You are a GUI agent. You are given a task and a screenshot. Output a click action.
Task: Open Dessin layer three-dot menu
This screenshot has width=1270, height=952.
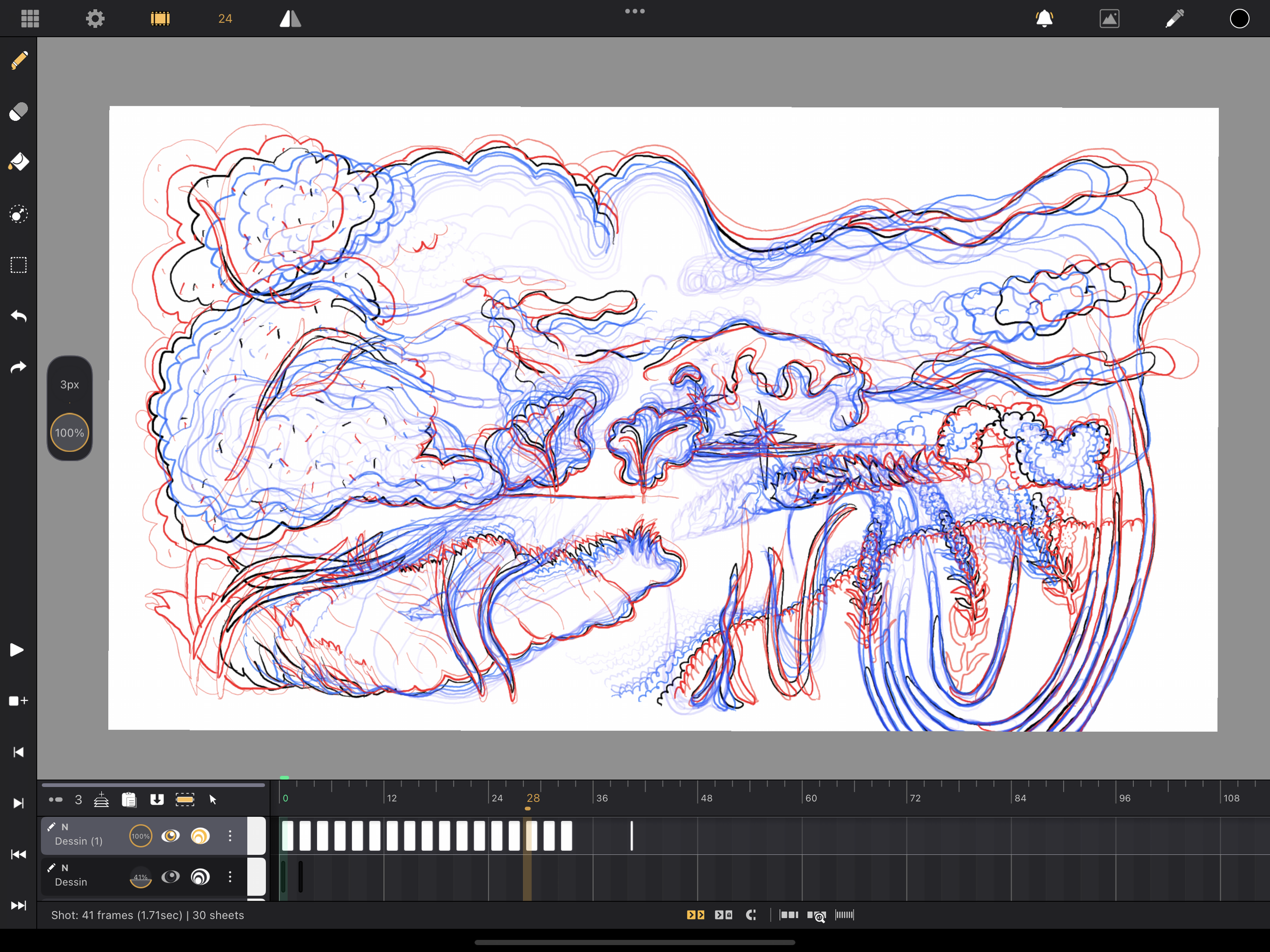[230, 877]
